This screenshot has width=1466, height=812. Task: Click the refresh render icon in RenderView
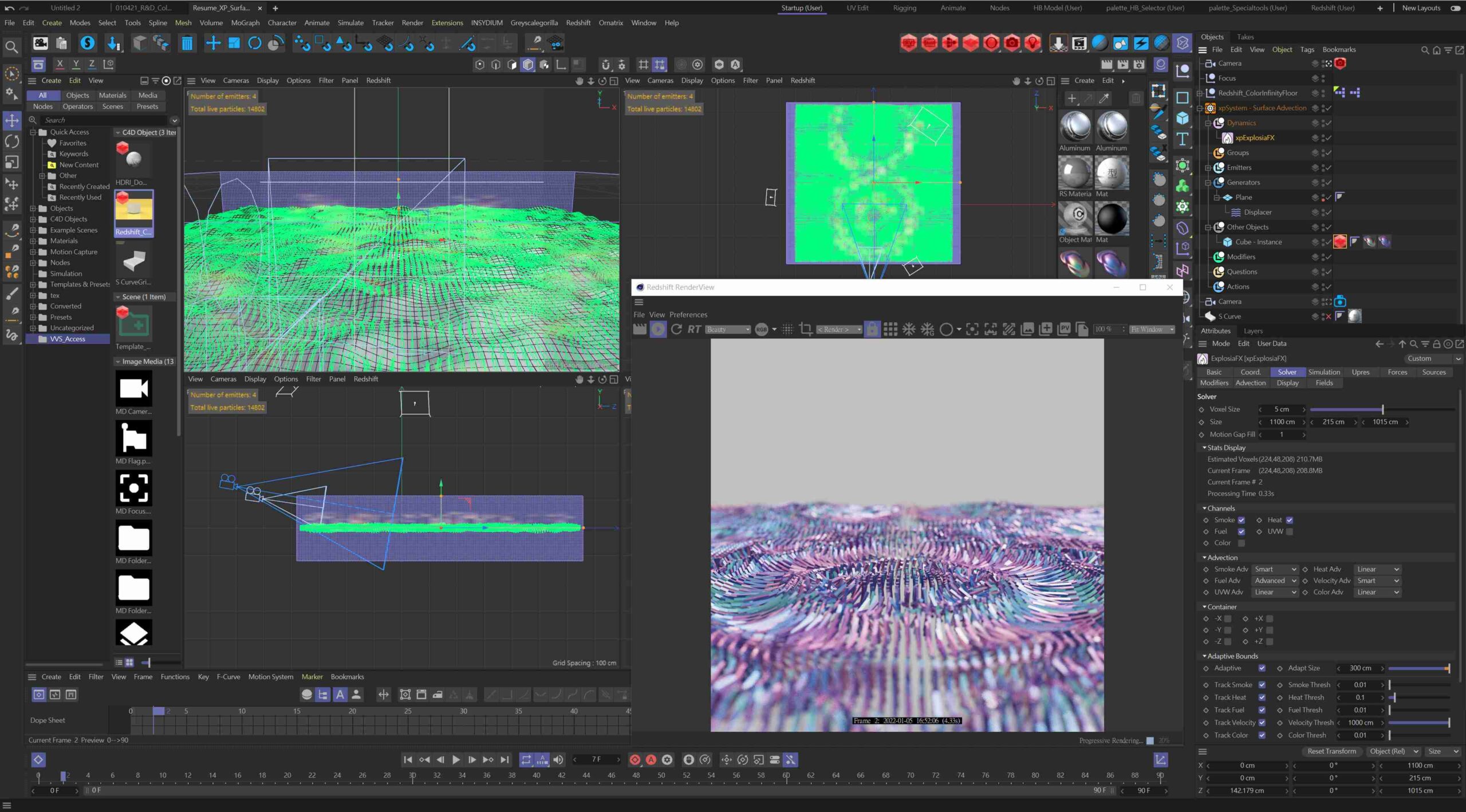(676, 329)
